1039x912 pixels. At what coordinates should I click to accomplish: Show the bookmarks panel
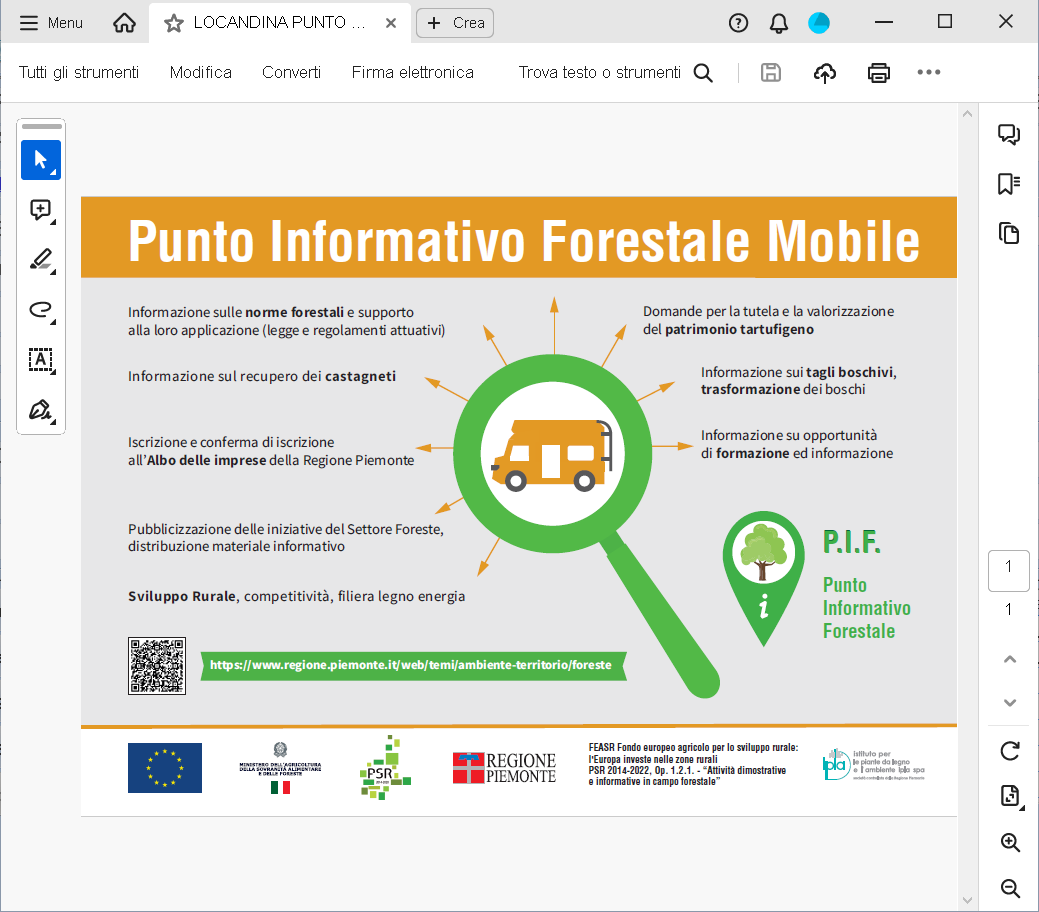tap(1009, 184)
